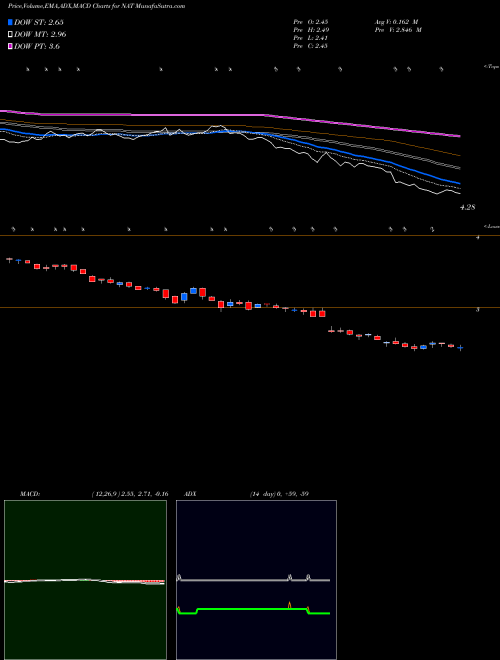Click the 'Pre V: 2.846 M' volume text
This screenshot has width=500, height=660.
(x=398, y=30)
